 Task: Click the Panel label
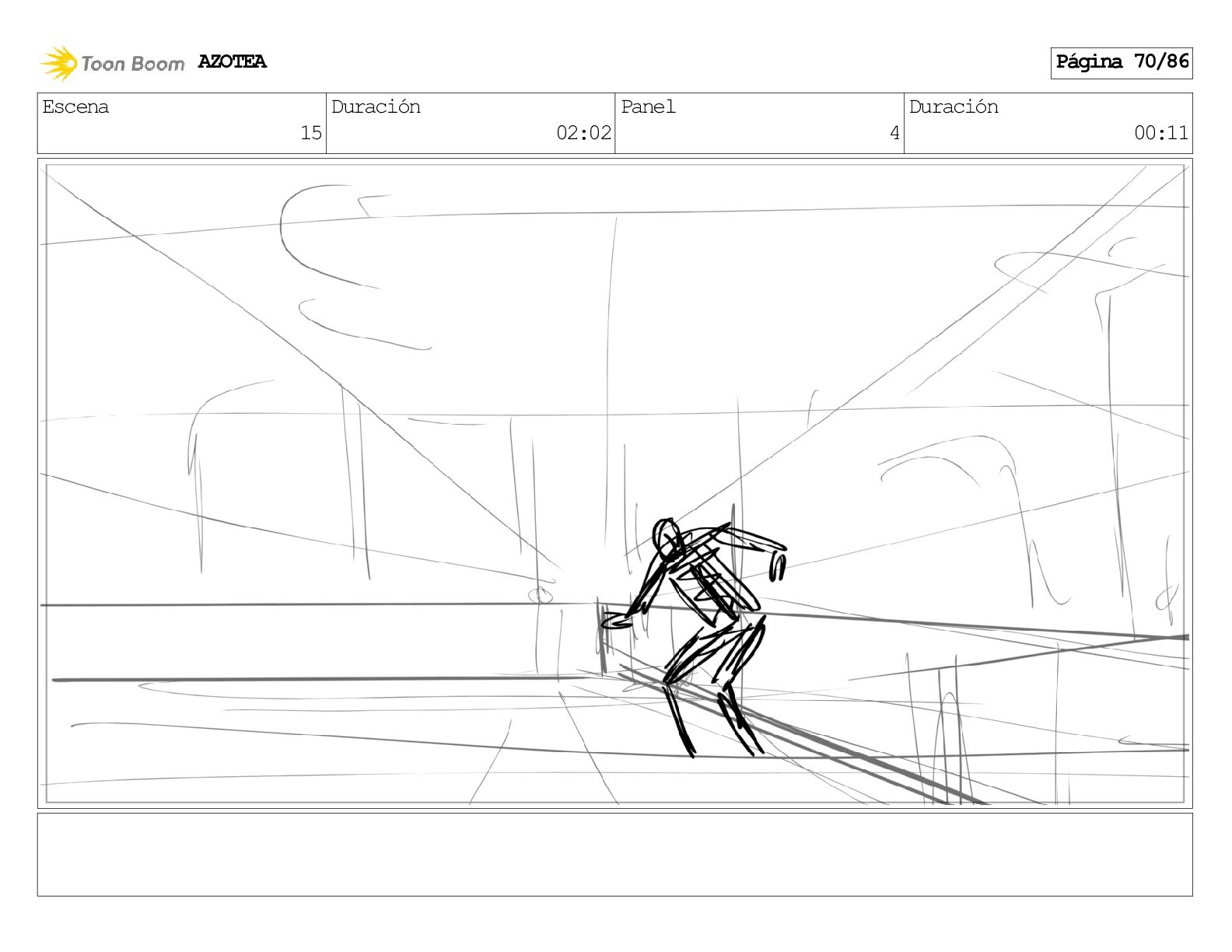pos(648,107)
